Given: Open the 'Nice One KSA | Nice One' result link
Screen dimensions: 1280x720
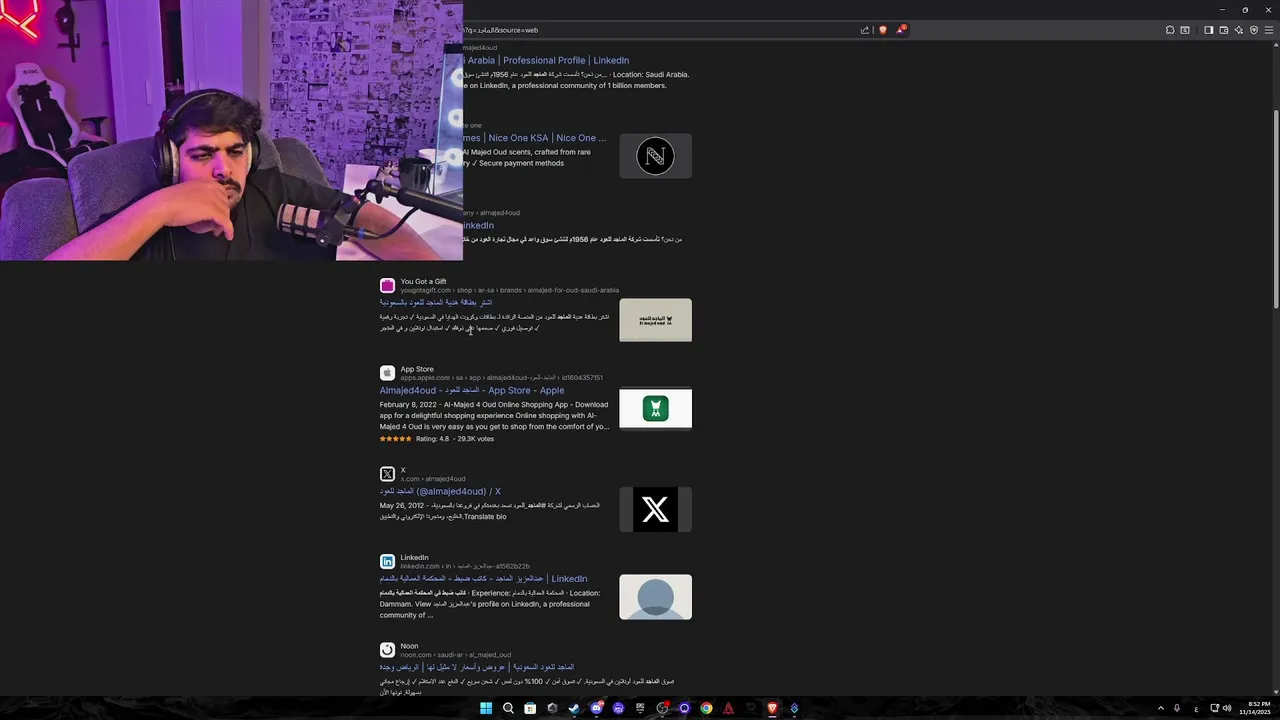Looking at the screenshot, I should tap(535, 138).
